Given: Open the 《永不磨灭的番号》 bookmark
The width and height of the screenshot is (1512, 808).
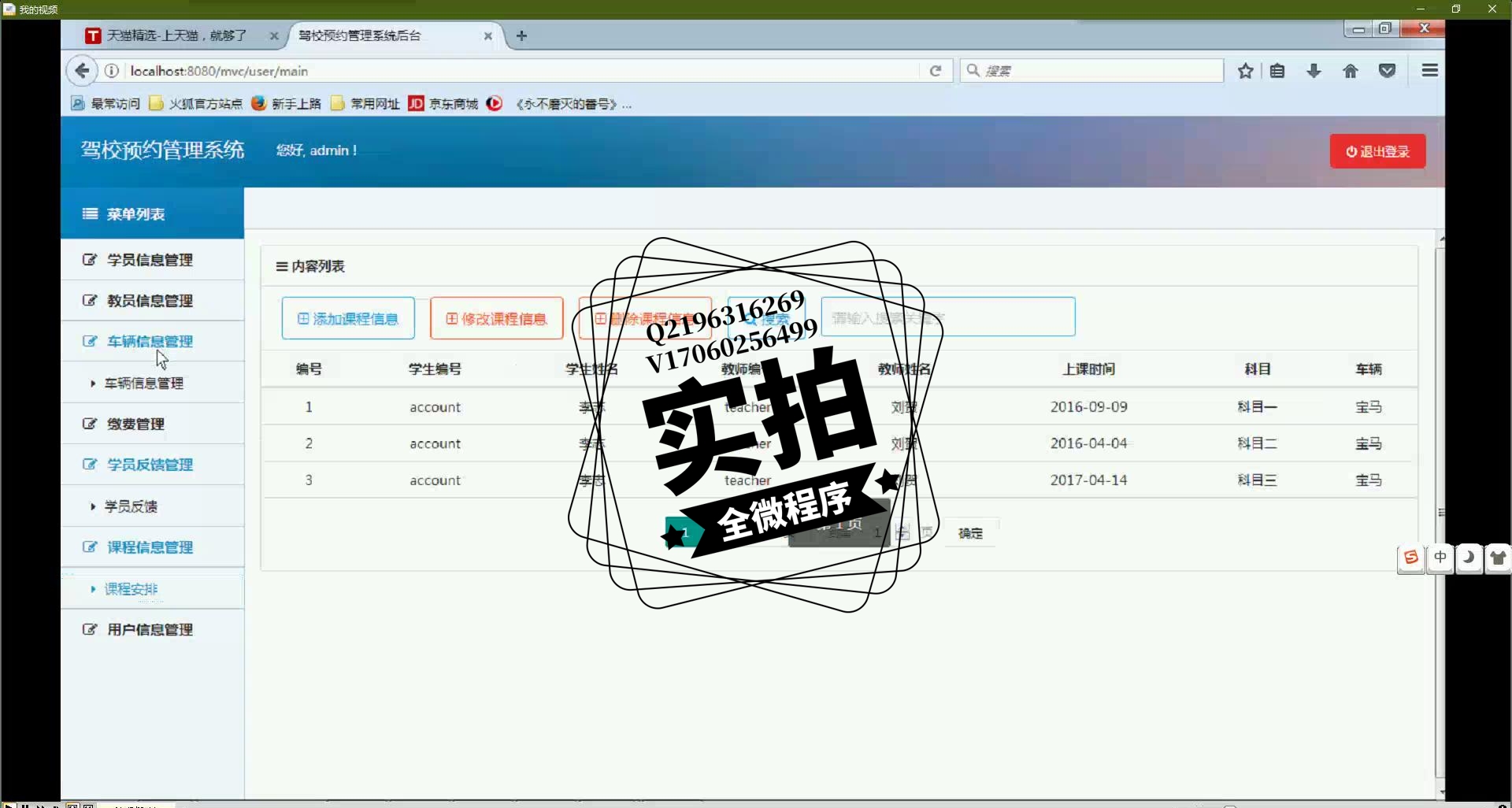Looking at the screenshot, I should 559,104.
